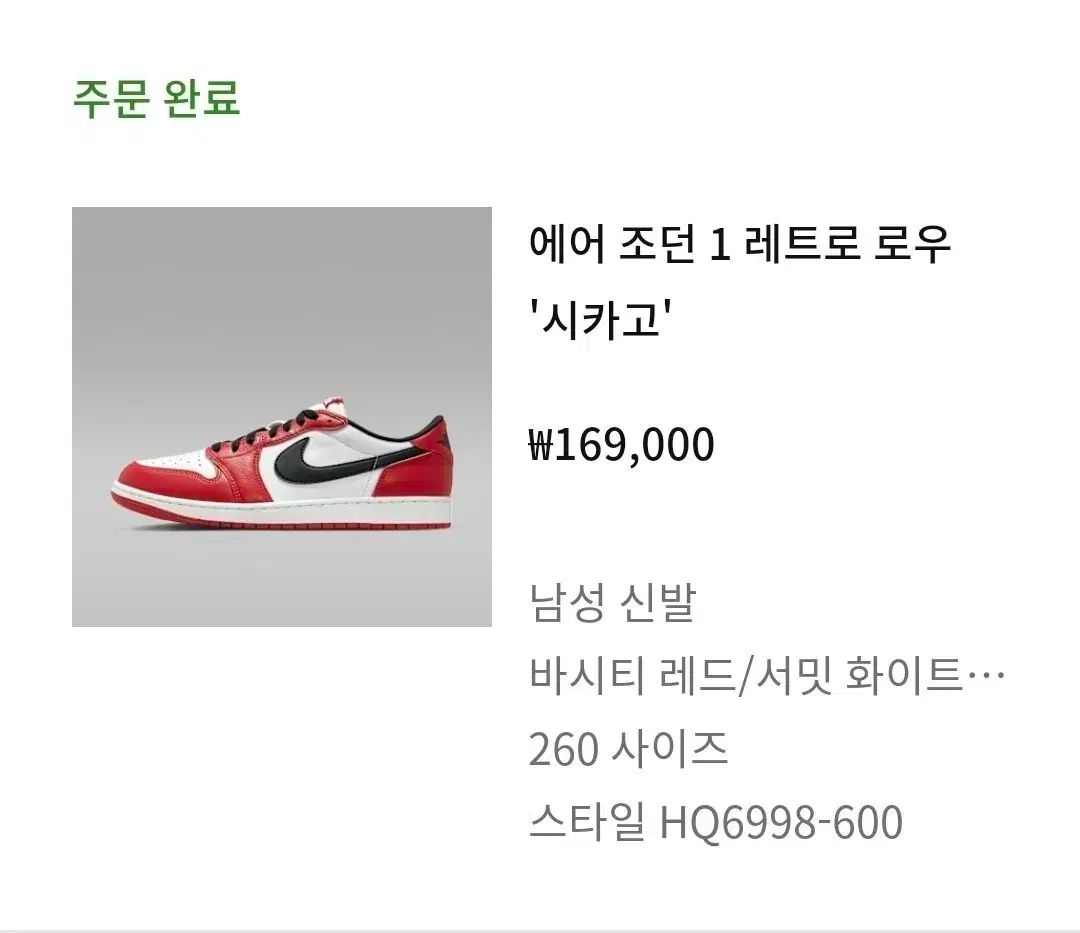The width and height of the screenshot is (1080, 933).
Task: Select the 남성 신발 category text
Action: click(x=611, y=603)
